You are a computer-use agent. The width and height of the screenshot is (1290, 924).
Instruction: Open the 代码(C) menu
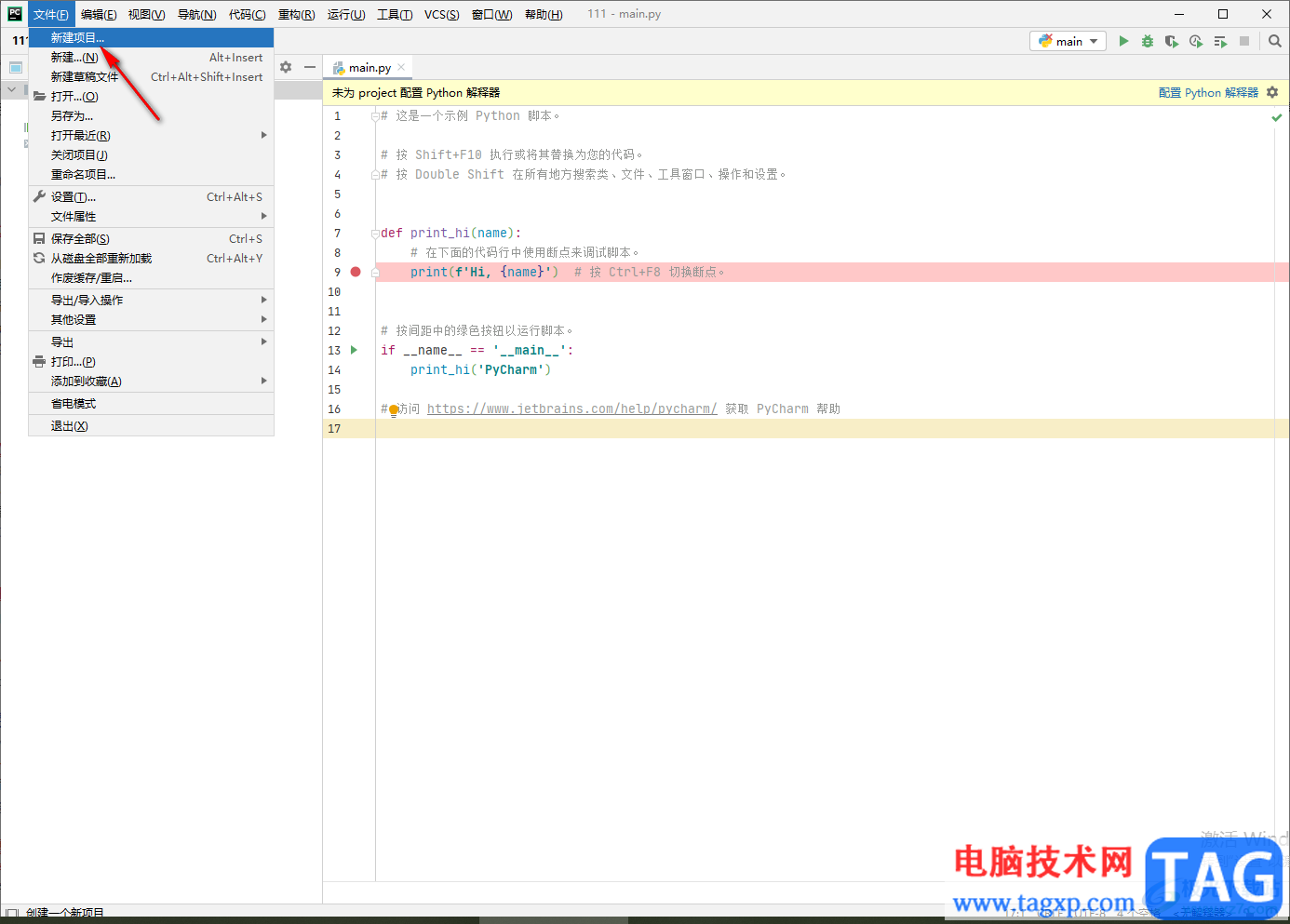247,14
